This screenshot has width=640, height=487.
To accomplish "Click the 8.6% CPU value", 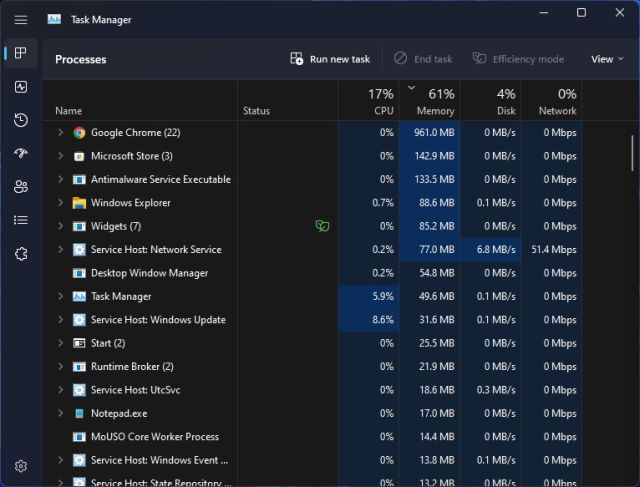I will [x=383, y=320].
